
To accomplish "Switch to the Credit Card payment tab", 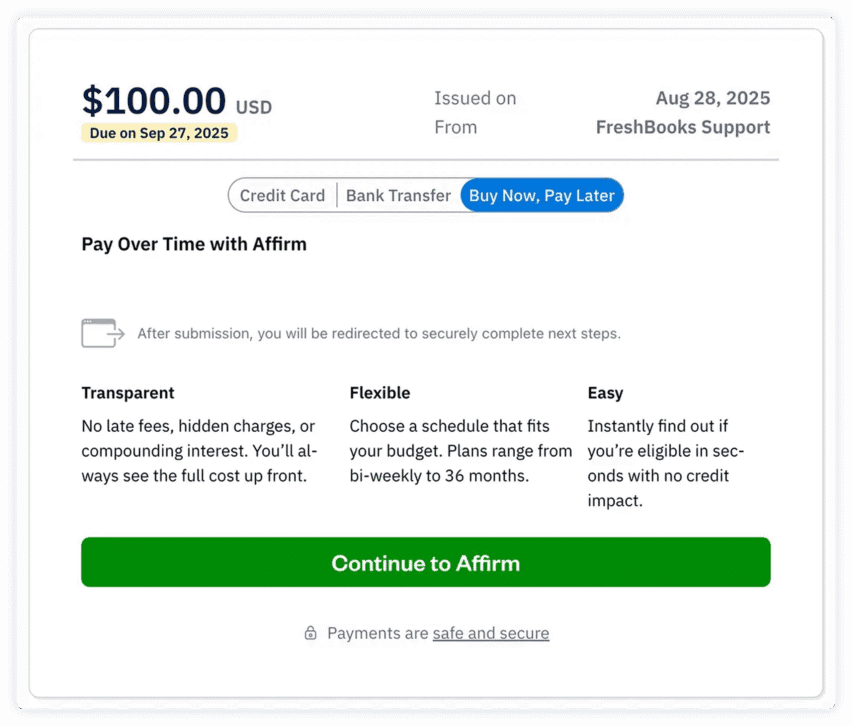I will pyautogui.click(x=284, y=195).
